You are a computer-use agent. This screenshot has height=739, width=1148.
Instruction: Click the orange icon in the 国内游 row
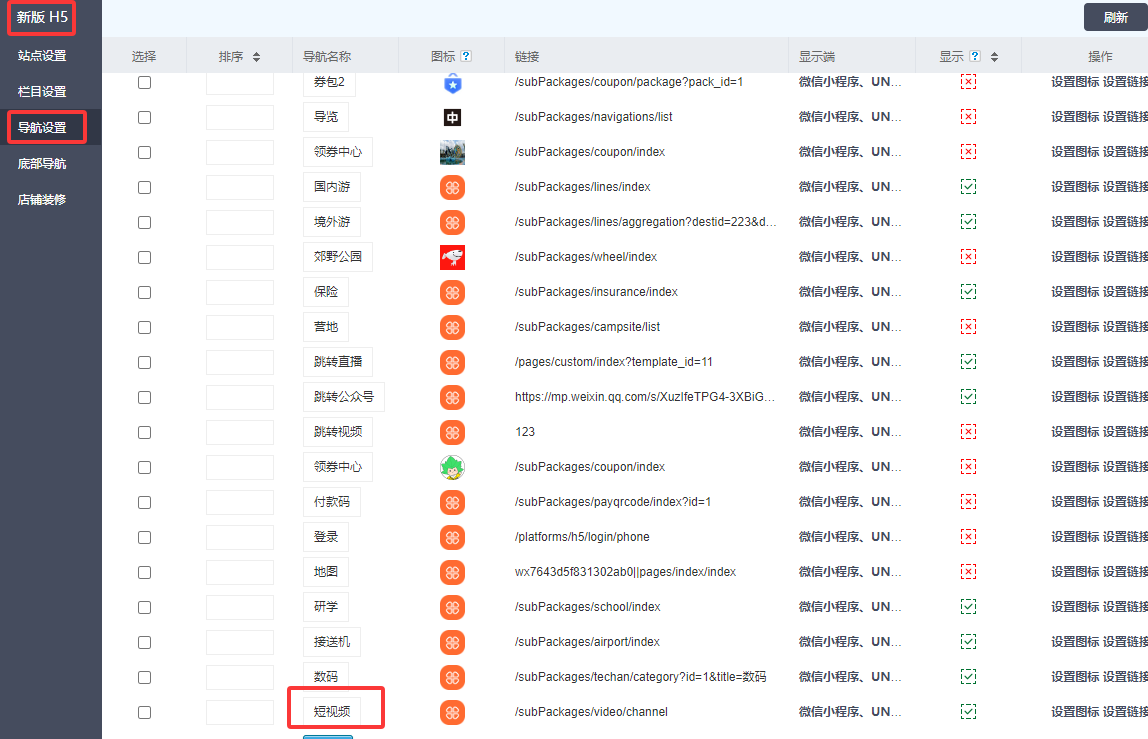452,187
